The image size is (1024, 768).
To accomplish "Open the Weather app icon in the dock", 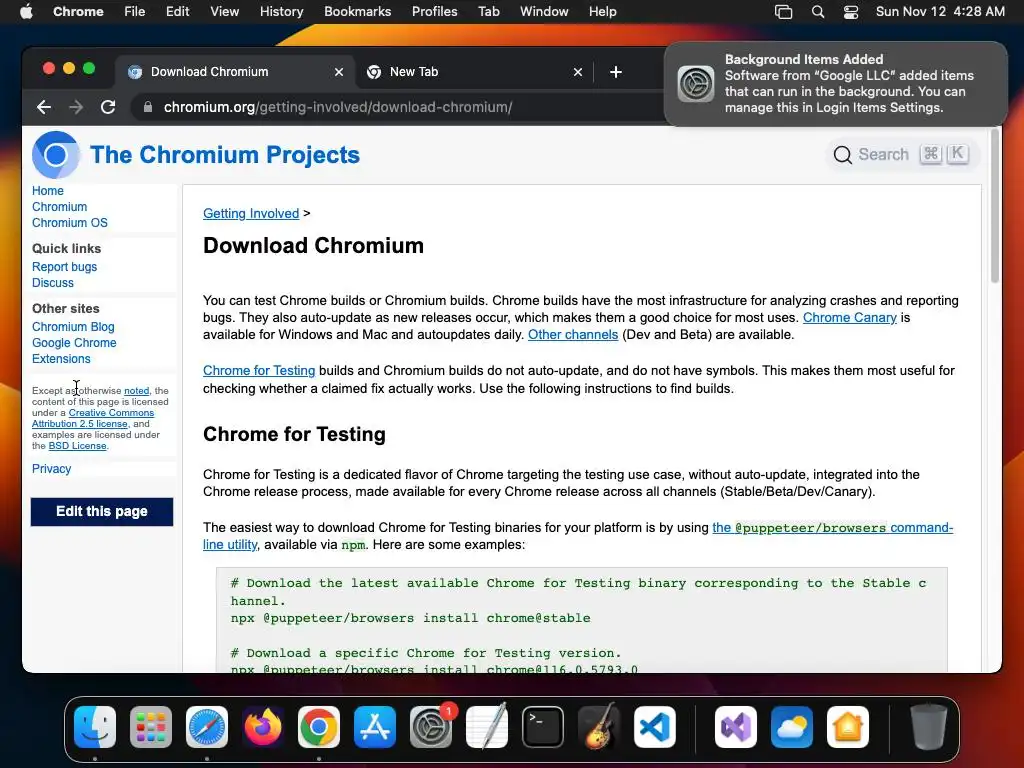I will [792, 727].
